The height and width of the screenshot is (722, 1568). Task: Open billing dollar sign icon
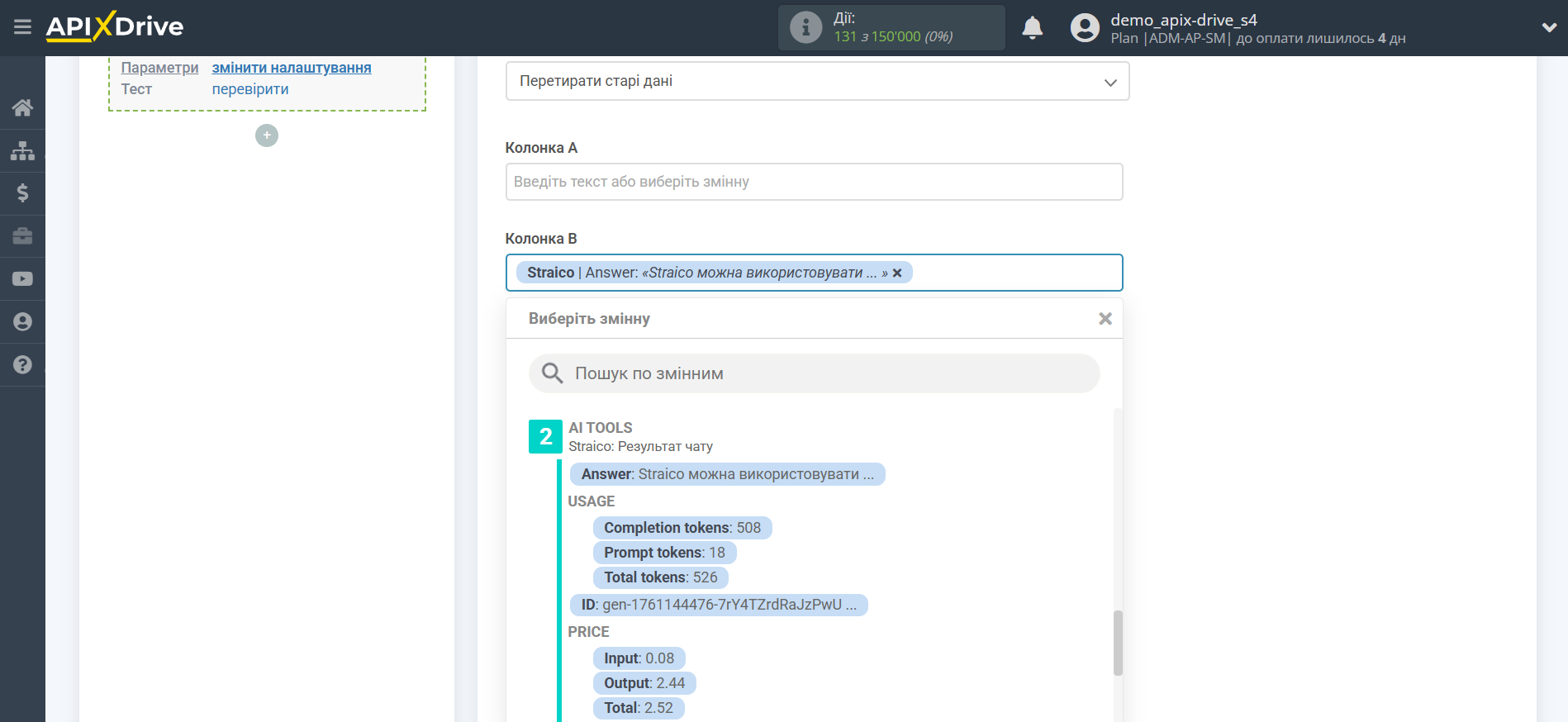(22, 193)
